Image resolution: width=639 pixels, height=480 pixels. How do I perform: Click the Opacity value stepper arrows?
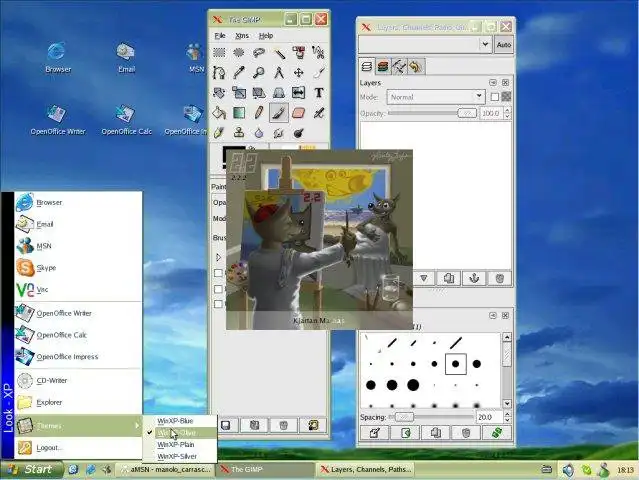pos(507,113)
